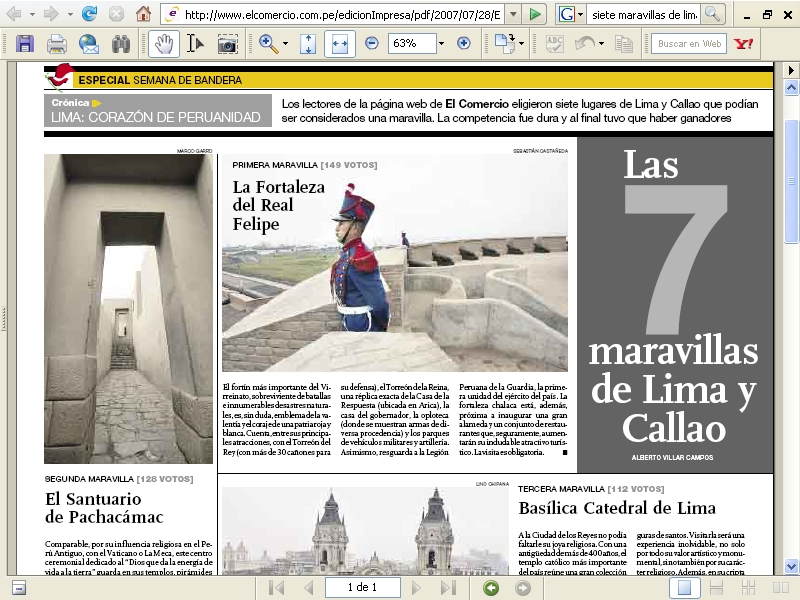Image resolution: width=800 pixels, height=600 pixels.
Task: Go back with the browser Back arrow
Action: pyautogui.click(x=14, y=14)
